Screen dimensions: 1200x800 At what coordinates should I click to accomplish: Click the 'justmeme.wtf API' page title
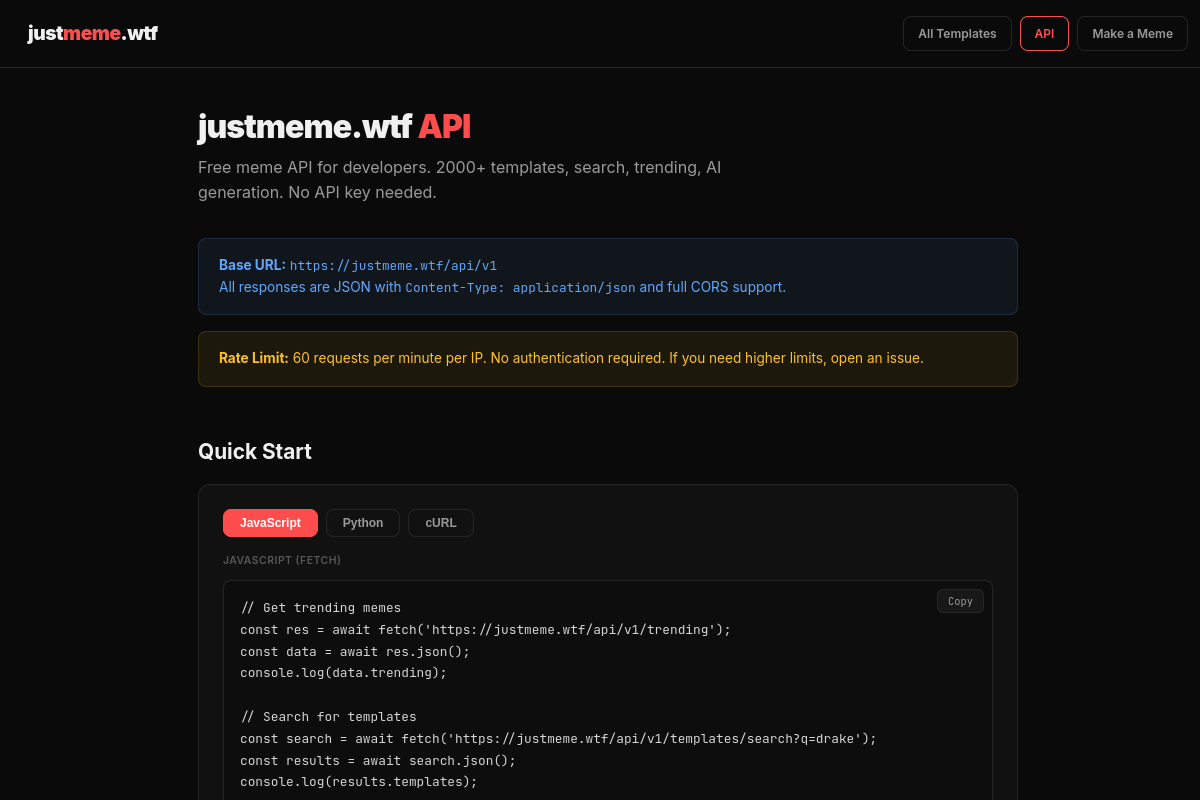coord(334,127)
